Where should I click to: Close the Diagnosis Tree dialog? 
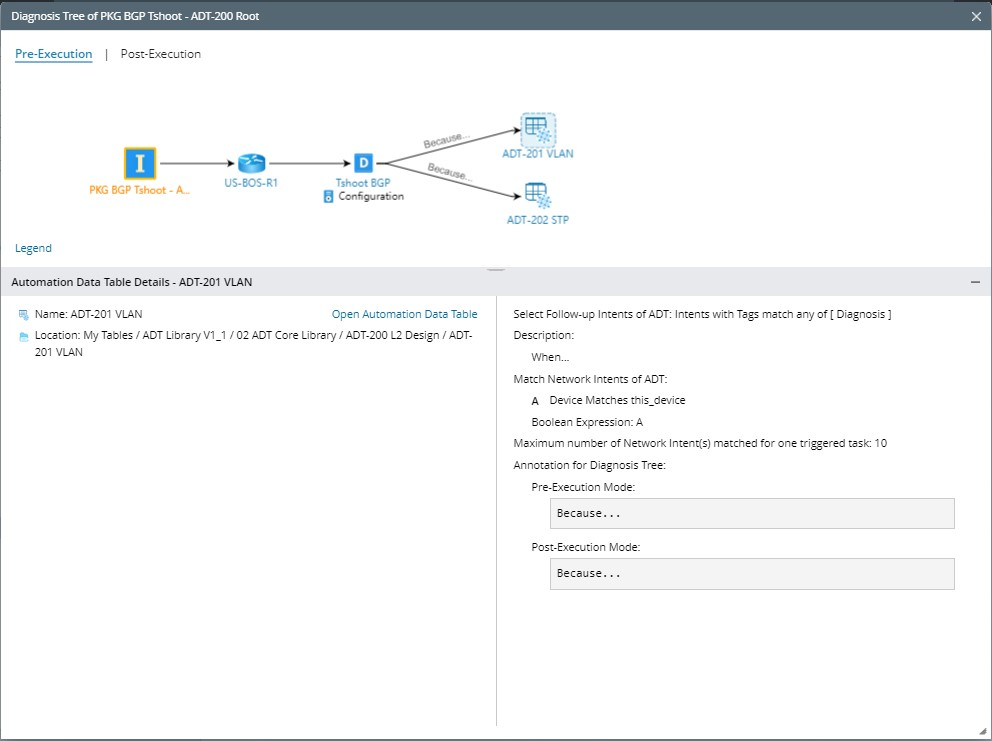[x=976, y=16]
